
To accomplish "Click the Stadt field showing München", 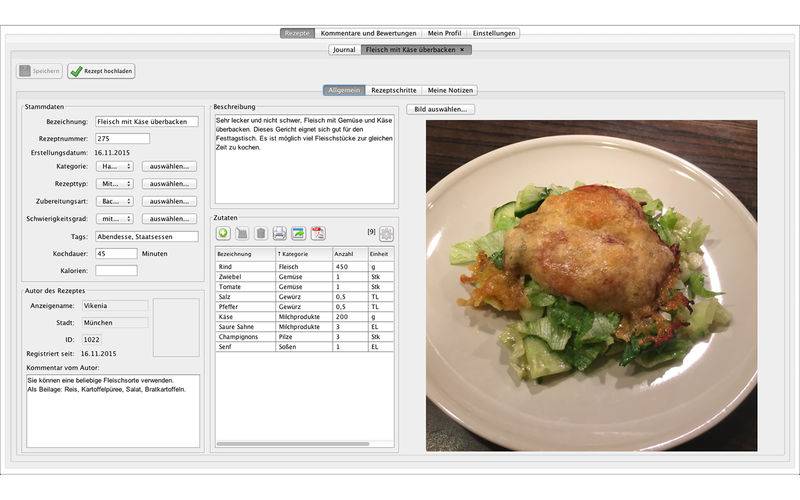I will pos(115,322).
